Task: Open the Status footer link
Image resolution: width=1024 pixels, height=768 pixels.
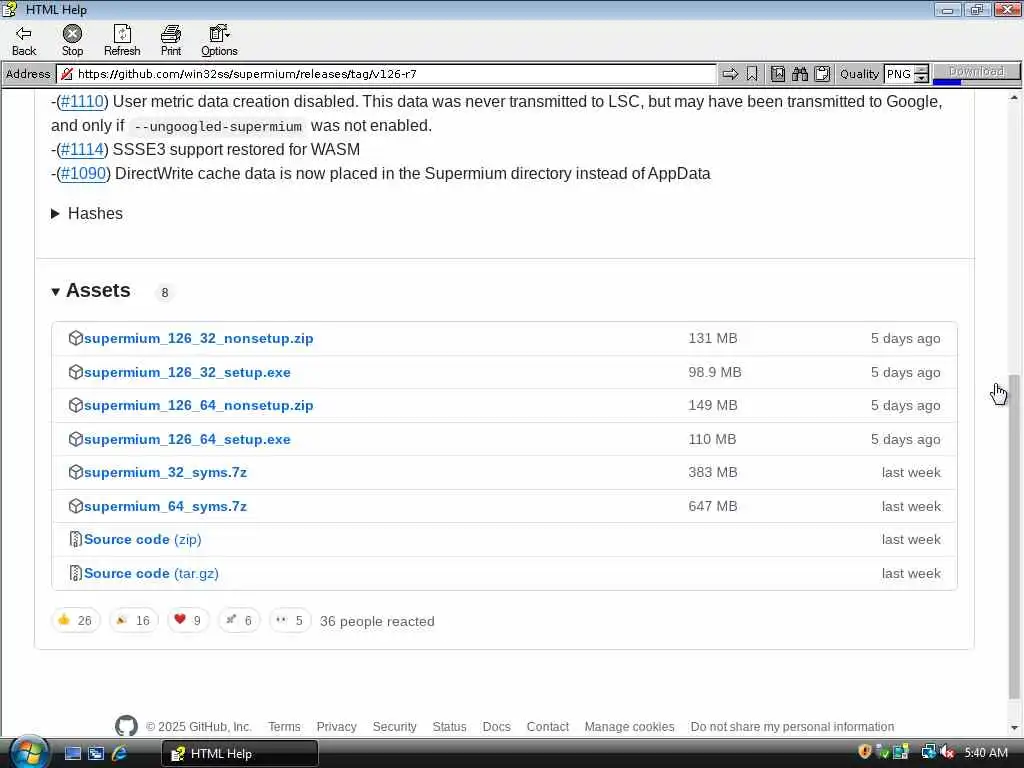Action: pyautogui.click(x=449, y=727)
